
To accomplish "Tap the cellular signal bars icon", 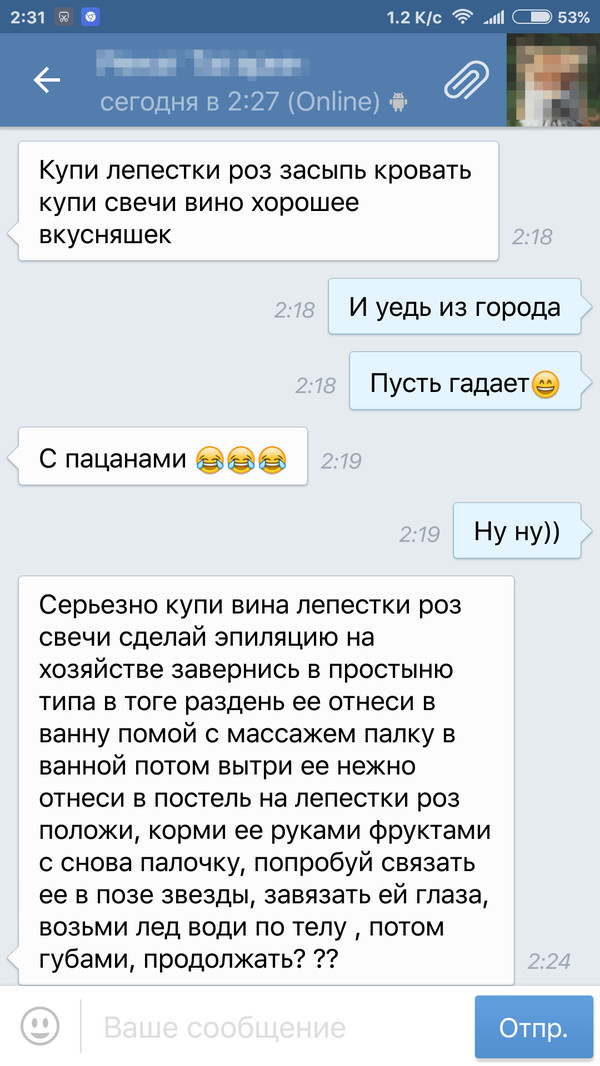I will point(493,18).
